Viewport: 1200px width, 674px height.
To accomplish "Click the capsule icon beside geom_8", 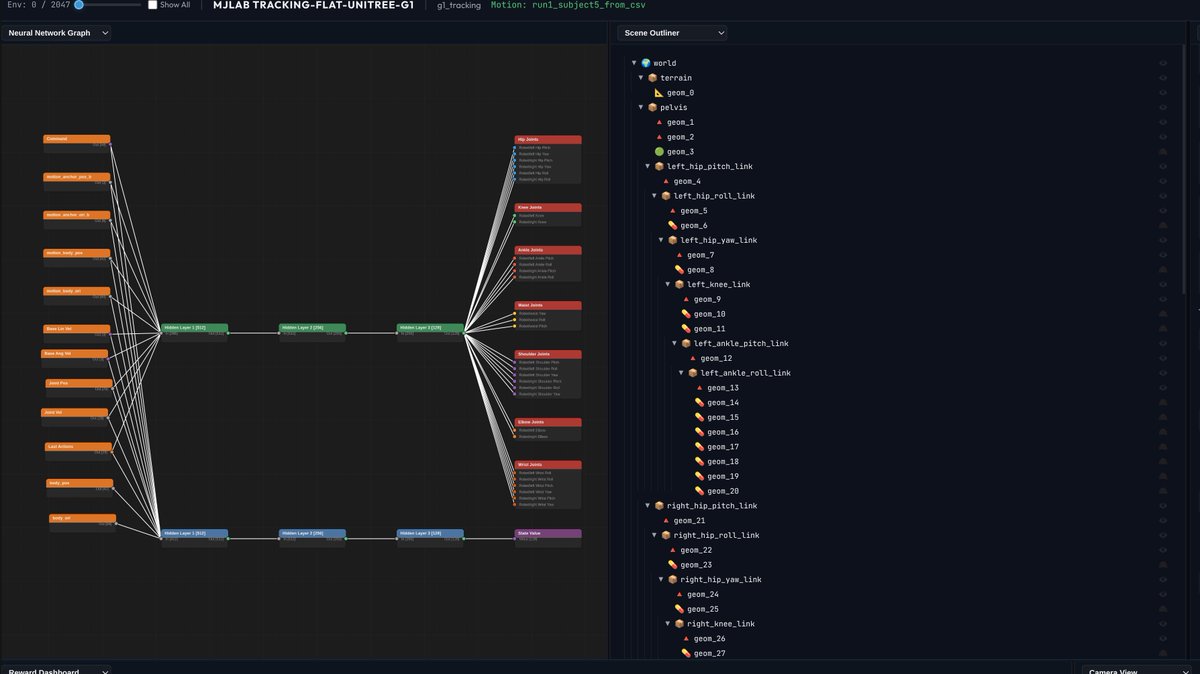I will (x=679, y=270).
